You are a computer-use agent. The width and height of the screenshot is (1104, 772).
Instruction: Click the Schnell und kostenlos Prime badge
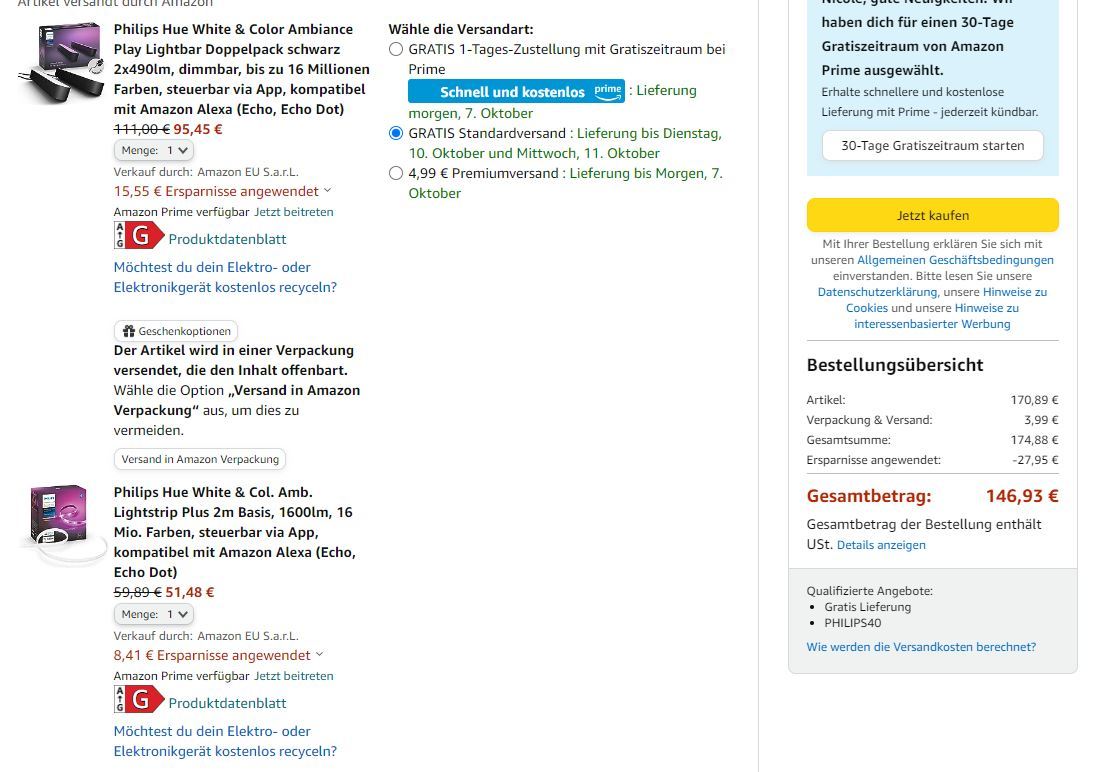[x=516, y=91]
